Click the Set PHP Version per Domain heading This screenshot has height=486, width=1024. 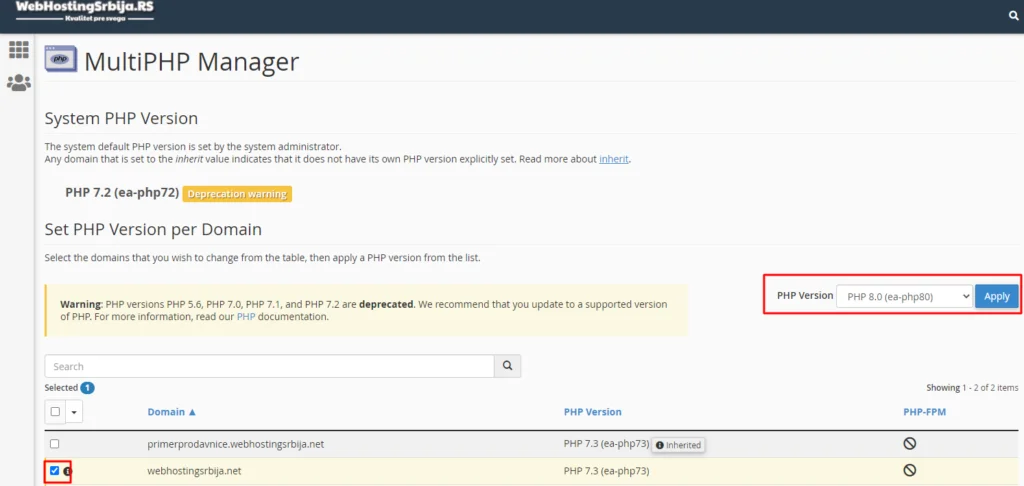[153, 229]
